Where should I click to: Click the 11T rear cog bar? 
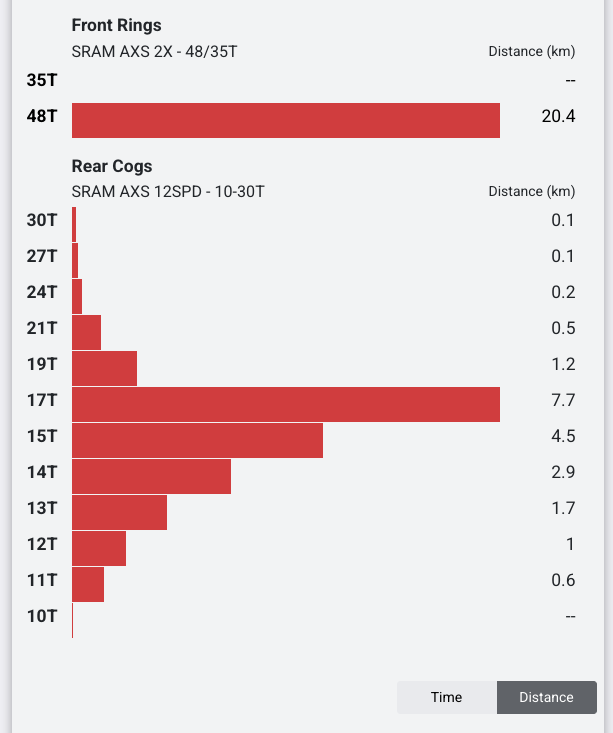point(88,584)
